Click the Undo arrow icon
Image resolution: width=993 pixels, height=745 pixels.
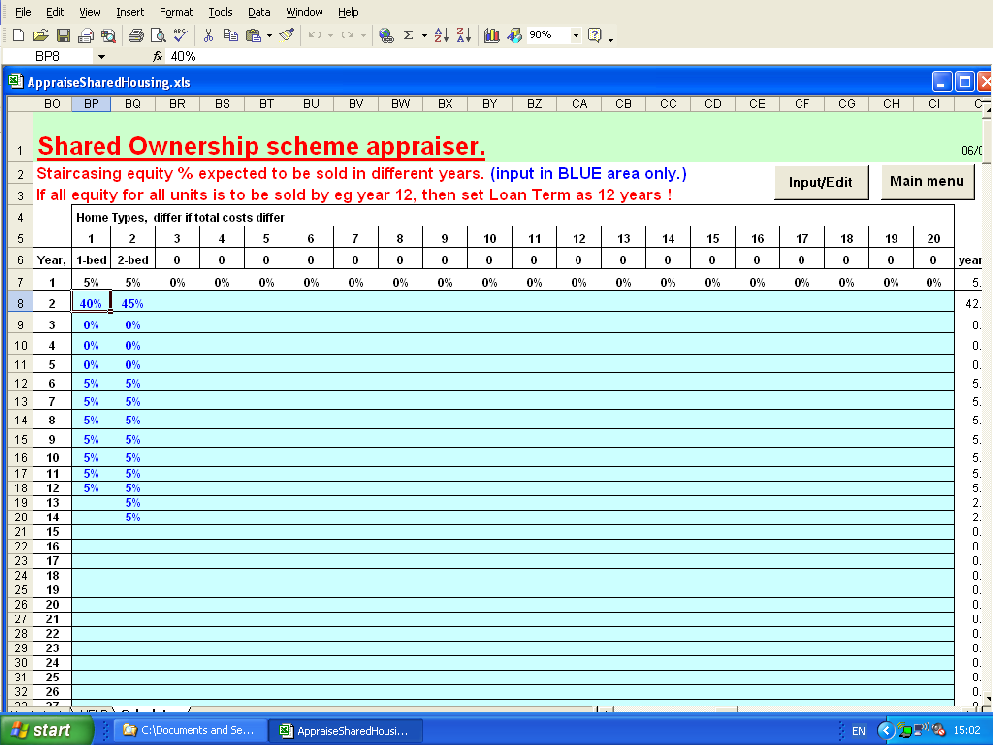coord(315,35)
